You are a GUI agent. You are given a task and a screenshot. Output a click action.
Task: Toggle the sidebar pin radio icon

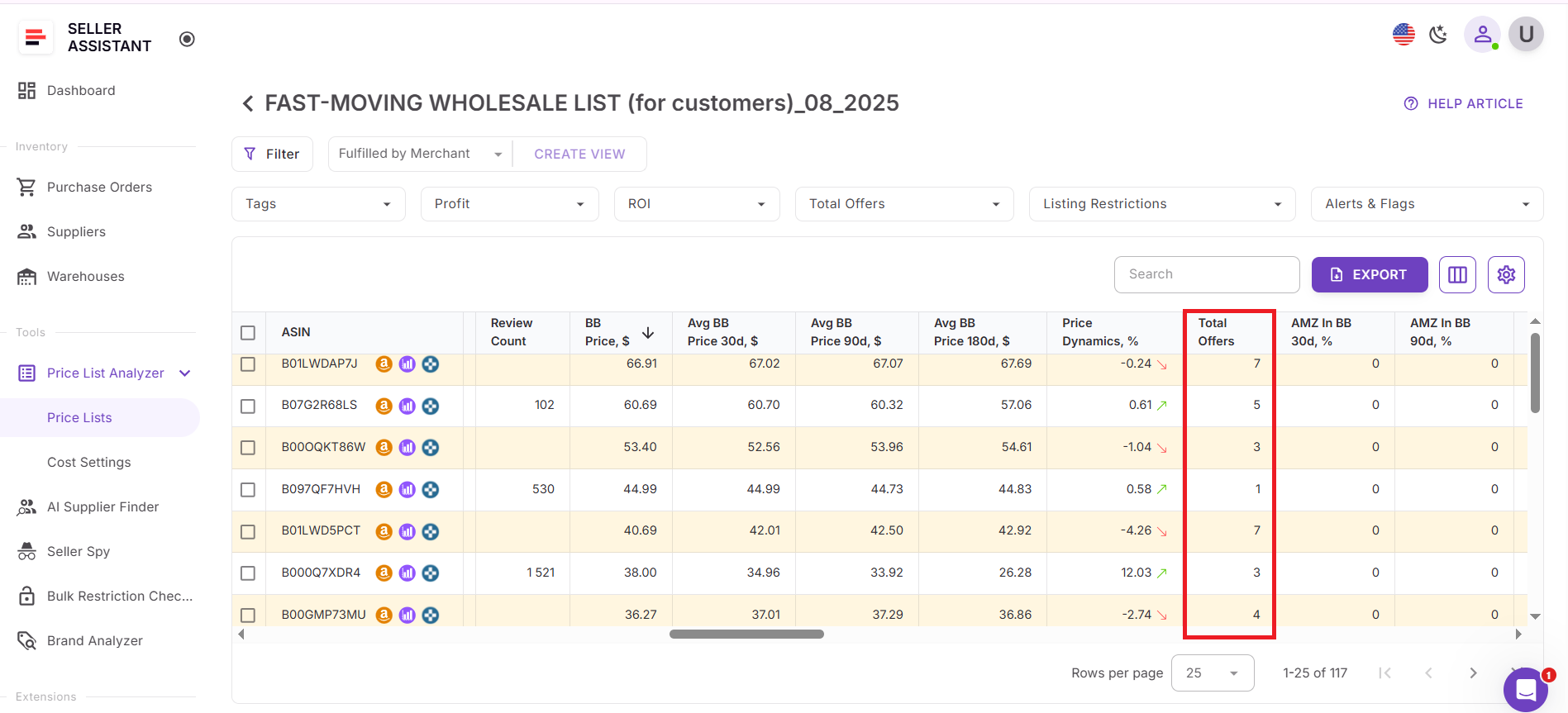[x=187, y=39]
